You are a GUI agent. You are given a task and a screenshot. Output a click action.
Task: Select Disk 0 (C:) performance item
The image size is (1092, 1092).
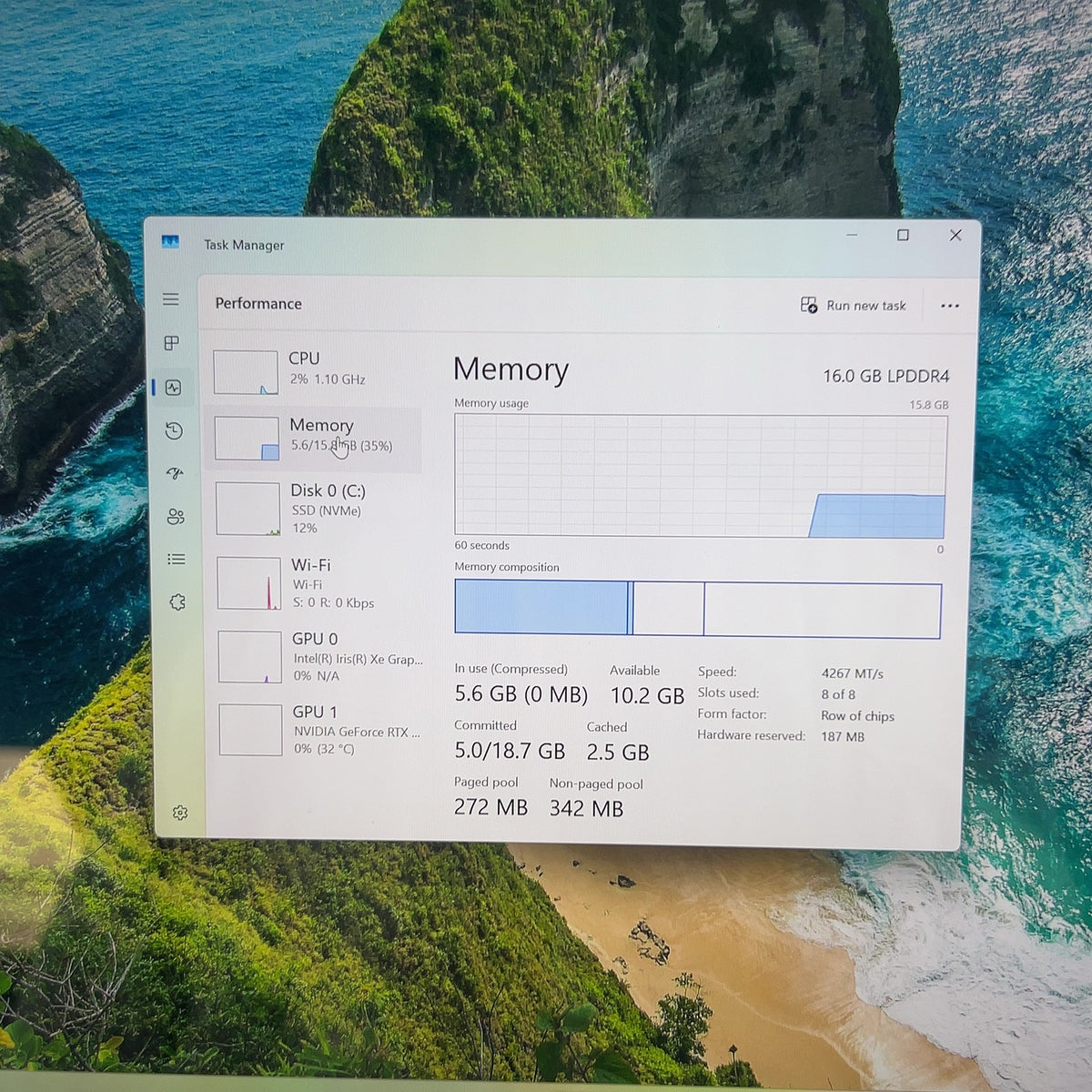click(x=318, y=509)
